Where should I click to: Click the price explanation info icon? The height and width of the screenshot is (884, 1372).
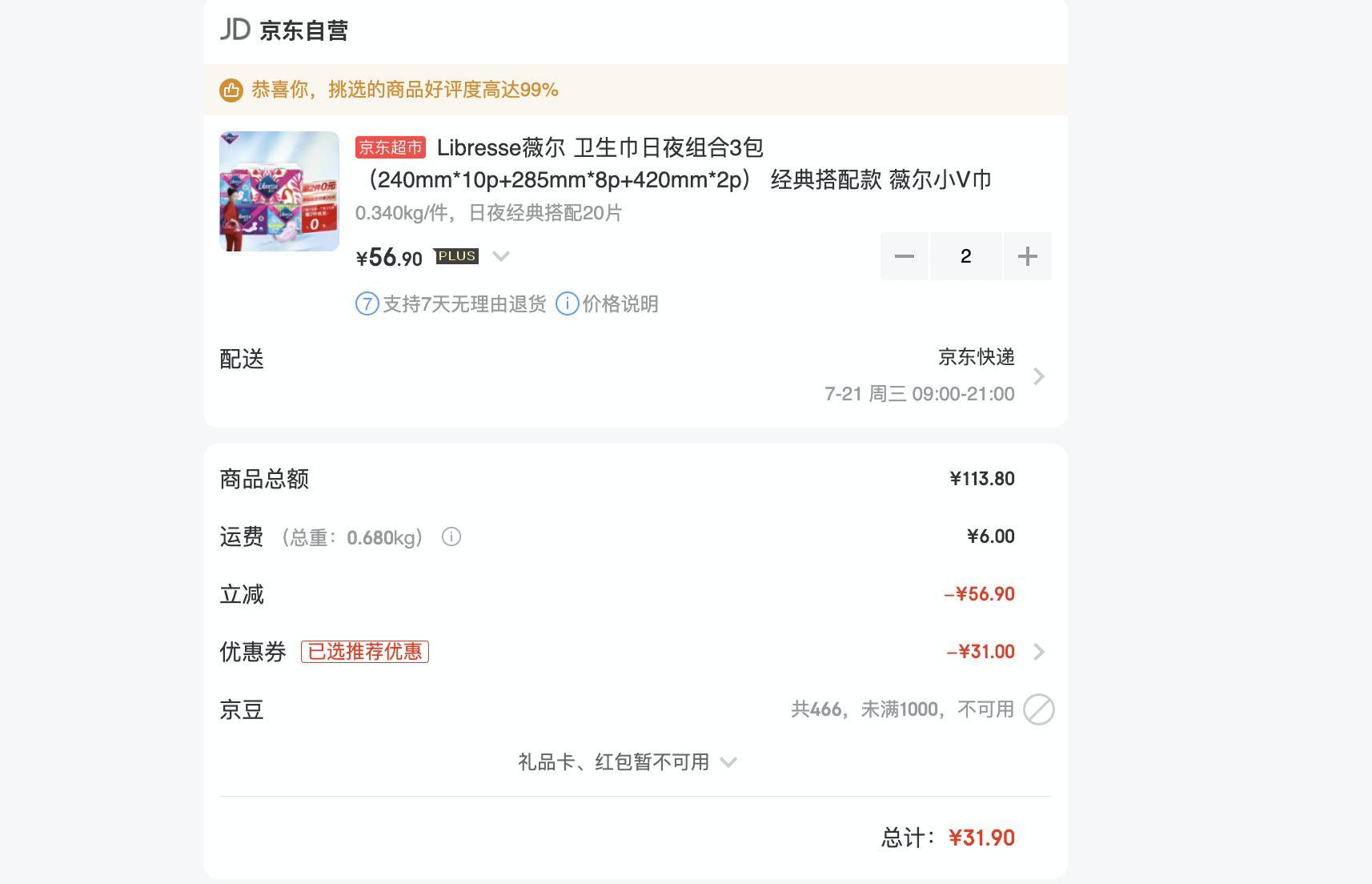pyautogui.click(x=567, y=304)
